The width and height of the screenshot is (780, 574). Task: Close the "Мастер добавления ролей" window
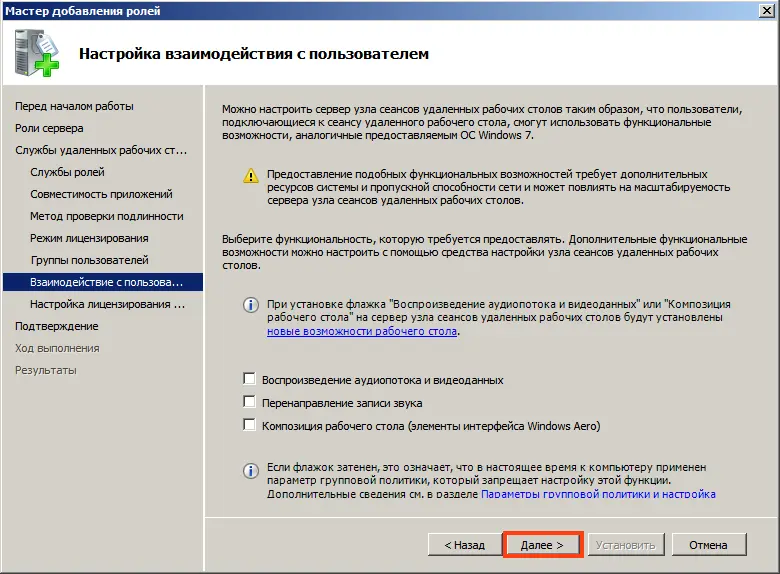click(767, 10)
